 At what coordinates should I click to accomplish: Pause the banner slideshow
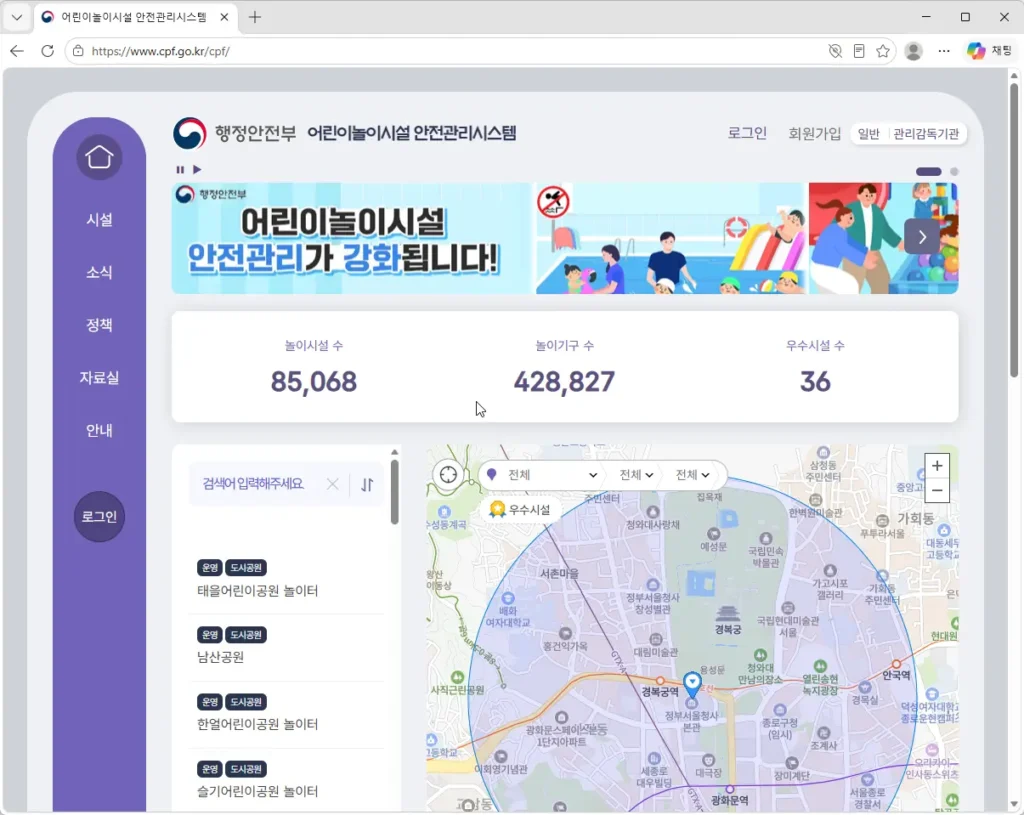pos(180,170)
